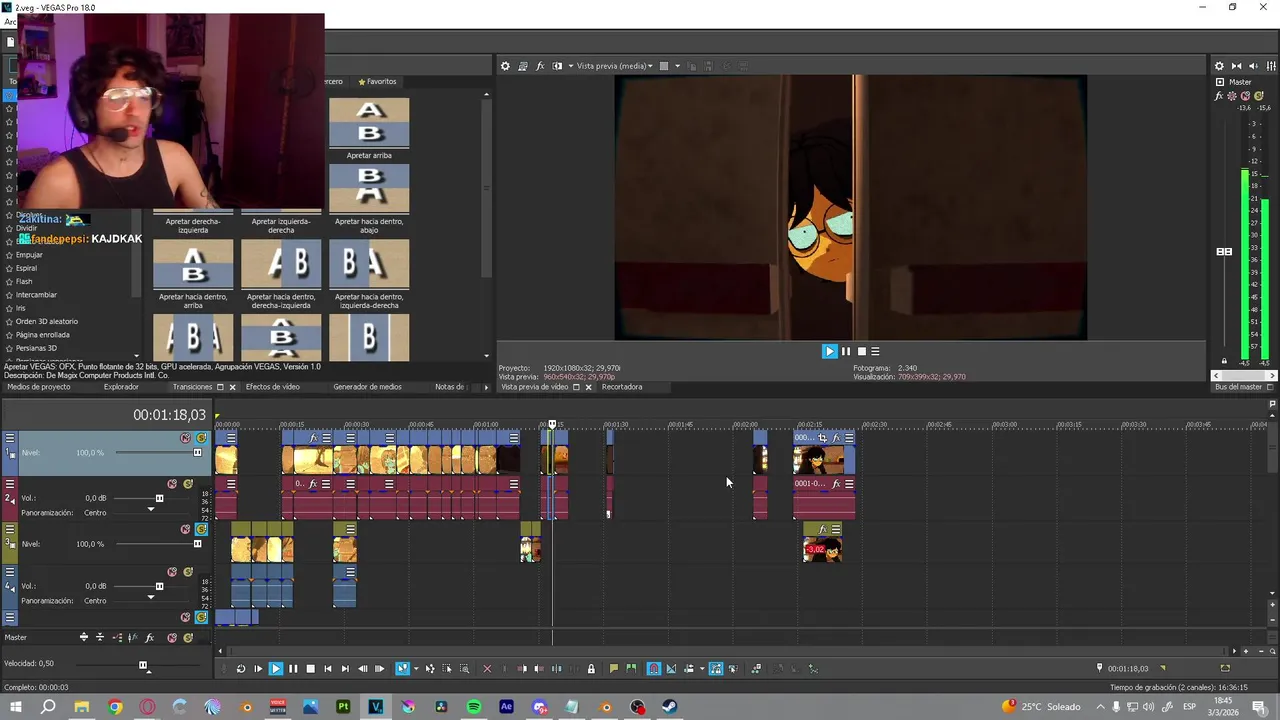Mute the Master bus output
Viewport: 1280px width, 720px height.
(x=1246, y=96)
